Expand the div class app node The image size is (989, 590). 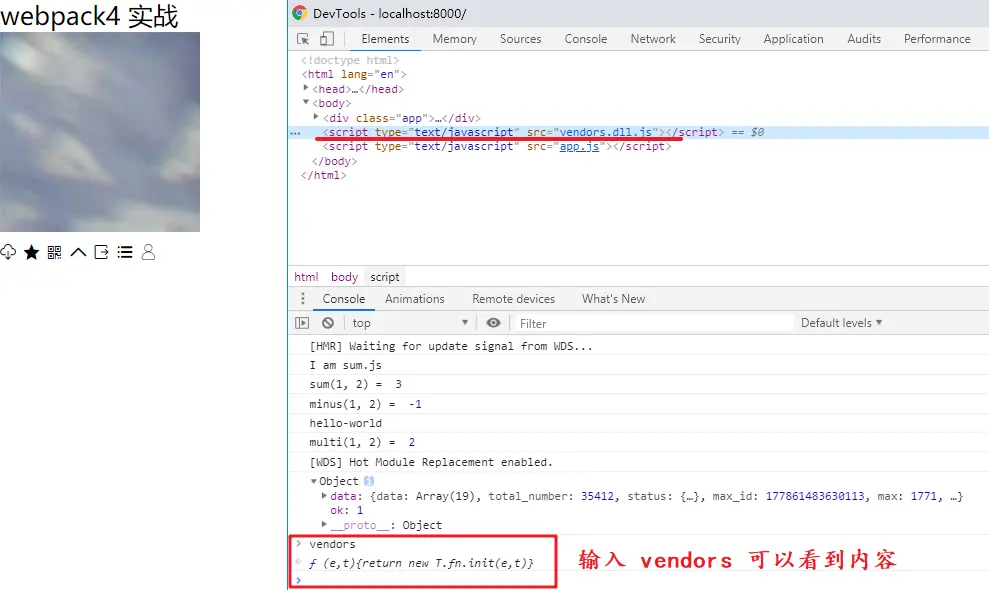[316, 117]
